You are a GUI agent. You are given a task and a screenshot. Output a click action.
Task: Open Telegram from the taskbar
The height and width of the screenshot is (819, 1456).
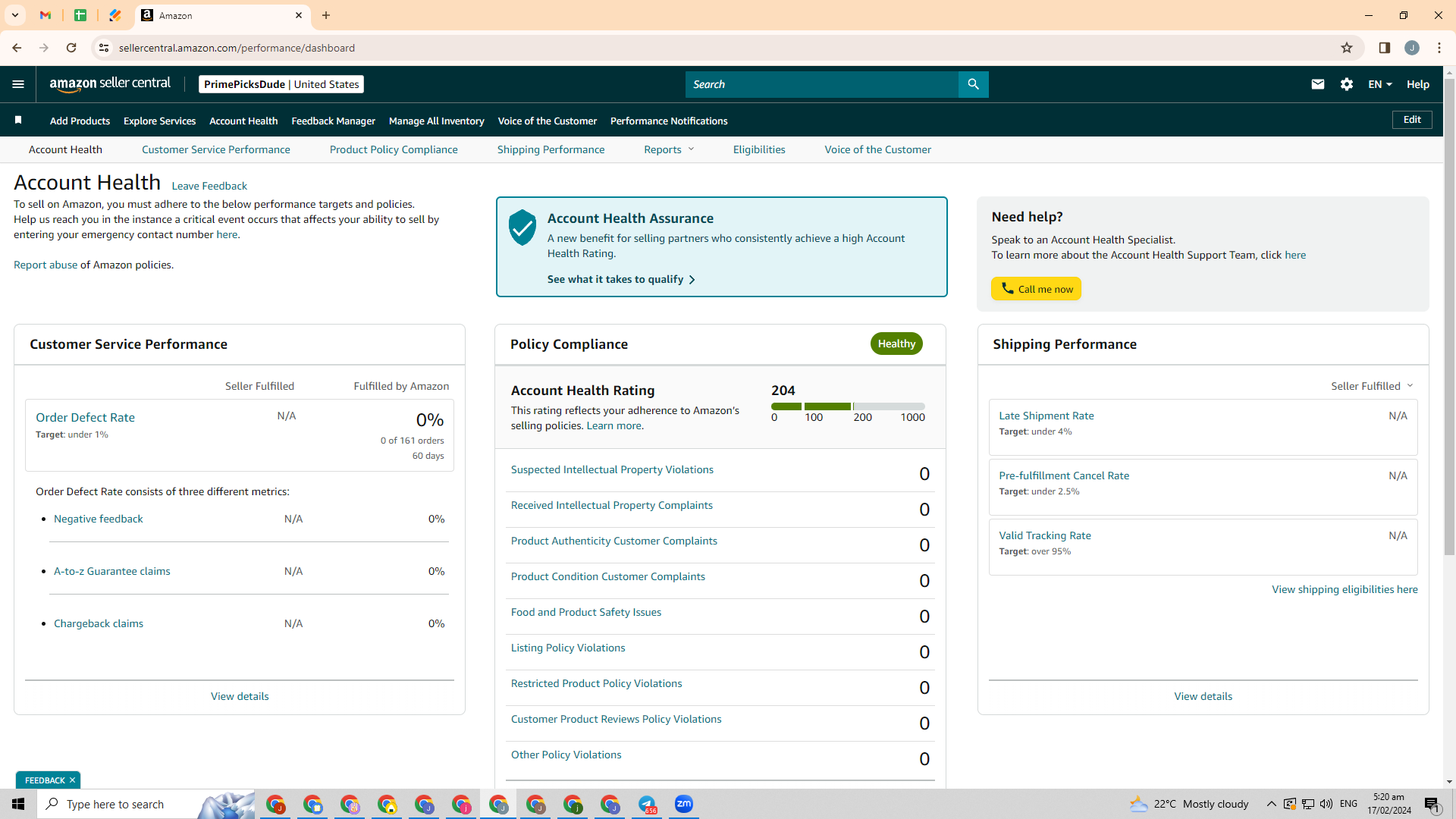(647, 804)
